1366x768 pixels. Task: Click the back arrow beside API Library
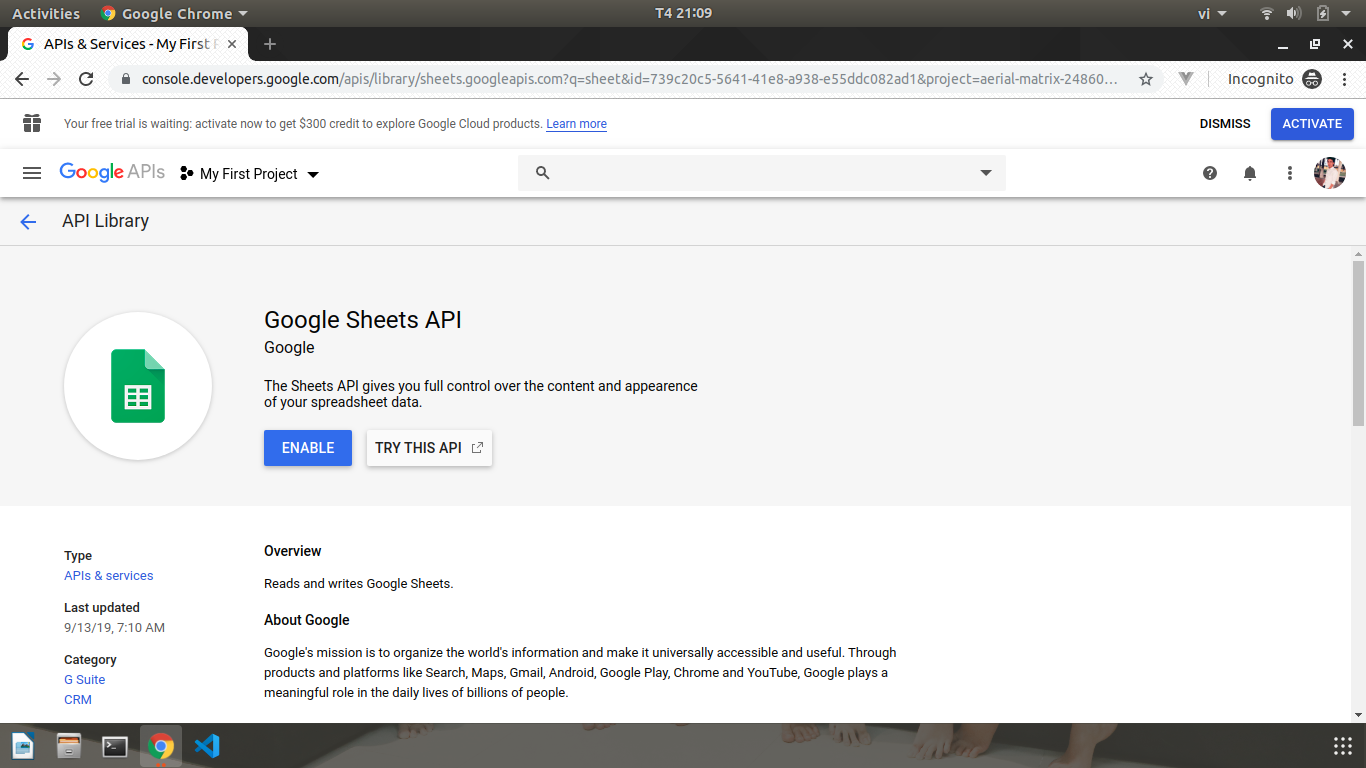click(x=28, y=222)
